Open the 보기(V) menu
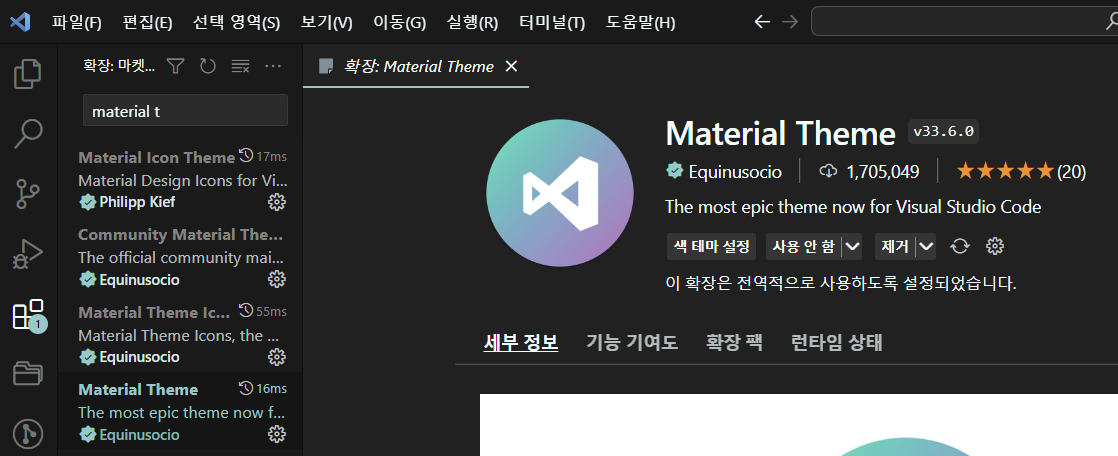Screen dimensions: 1118x456 point(327,23)
